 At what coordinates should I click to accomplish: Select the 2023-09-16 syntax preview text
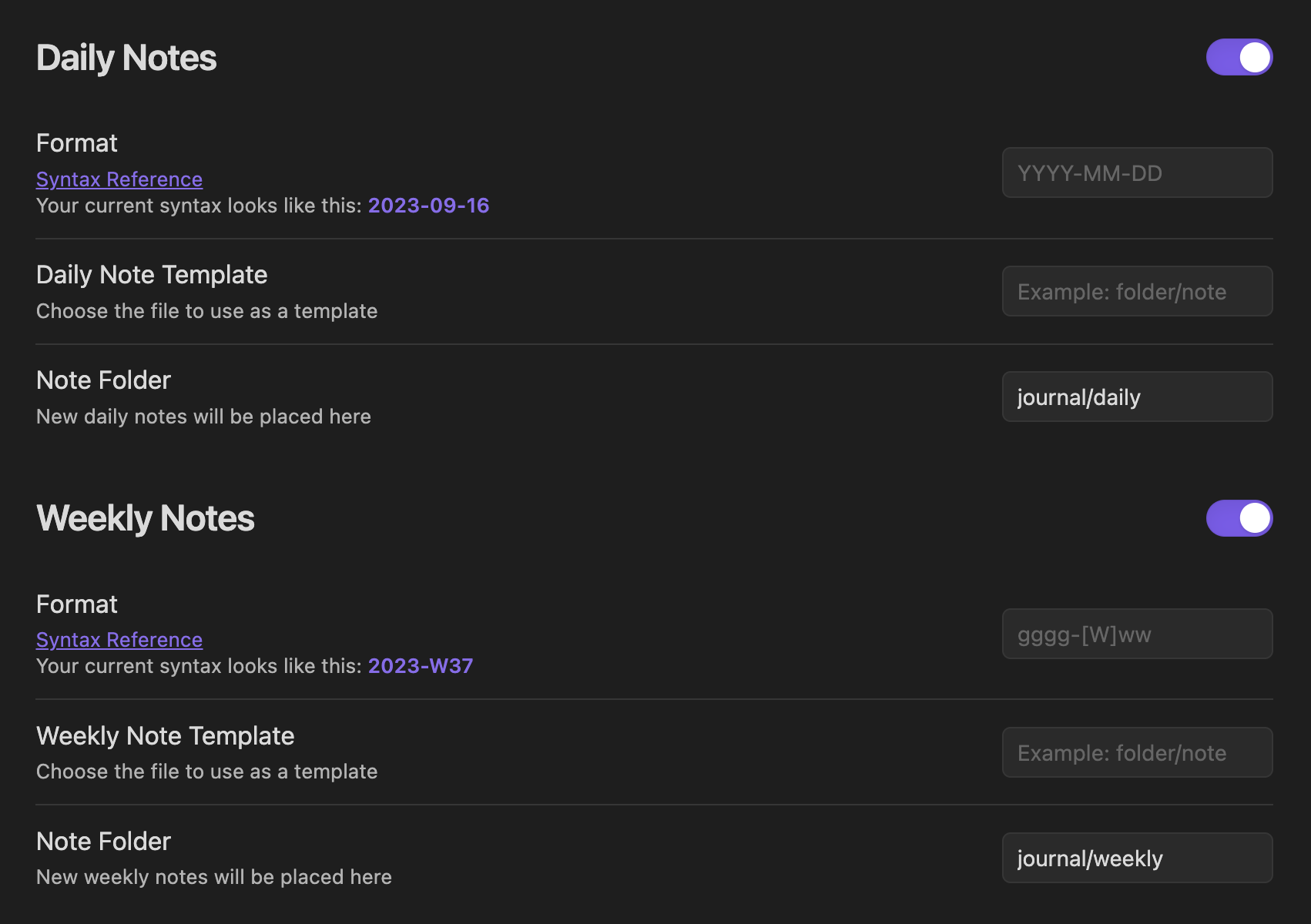point(428,206)
